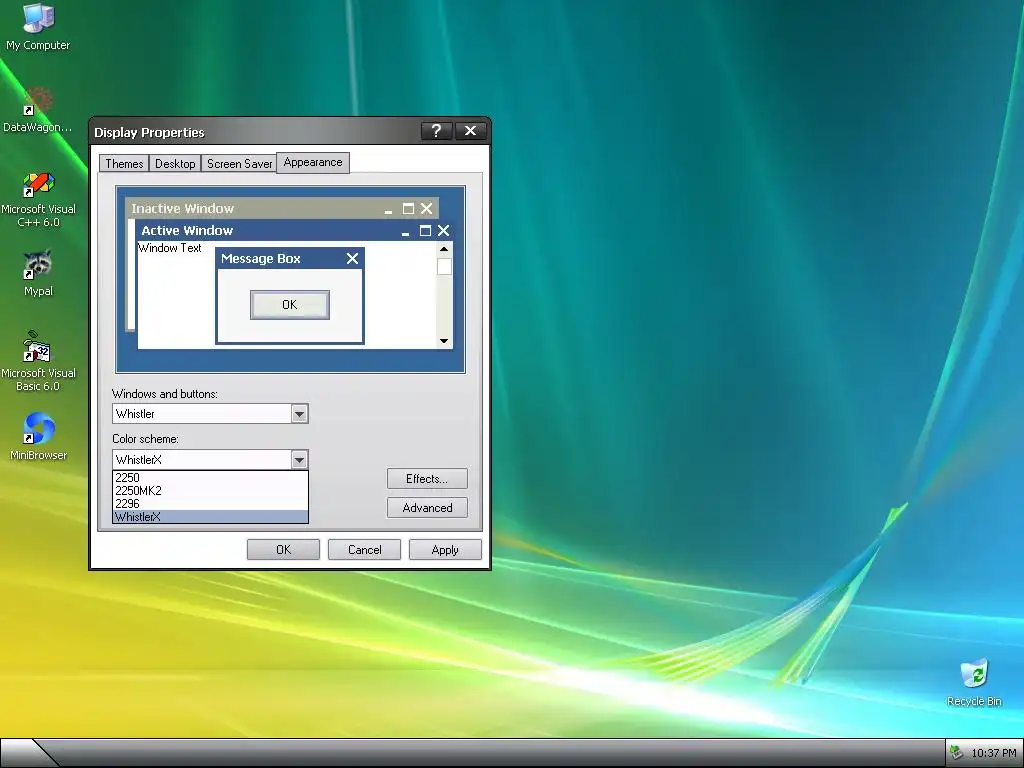Click the preview scrollbar up arrow

click(444, 249)
